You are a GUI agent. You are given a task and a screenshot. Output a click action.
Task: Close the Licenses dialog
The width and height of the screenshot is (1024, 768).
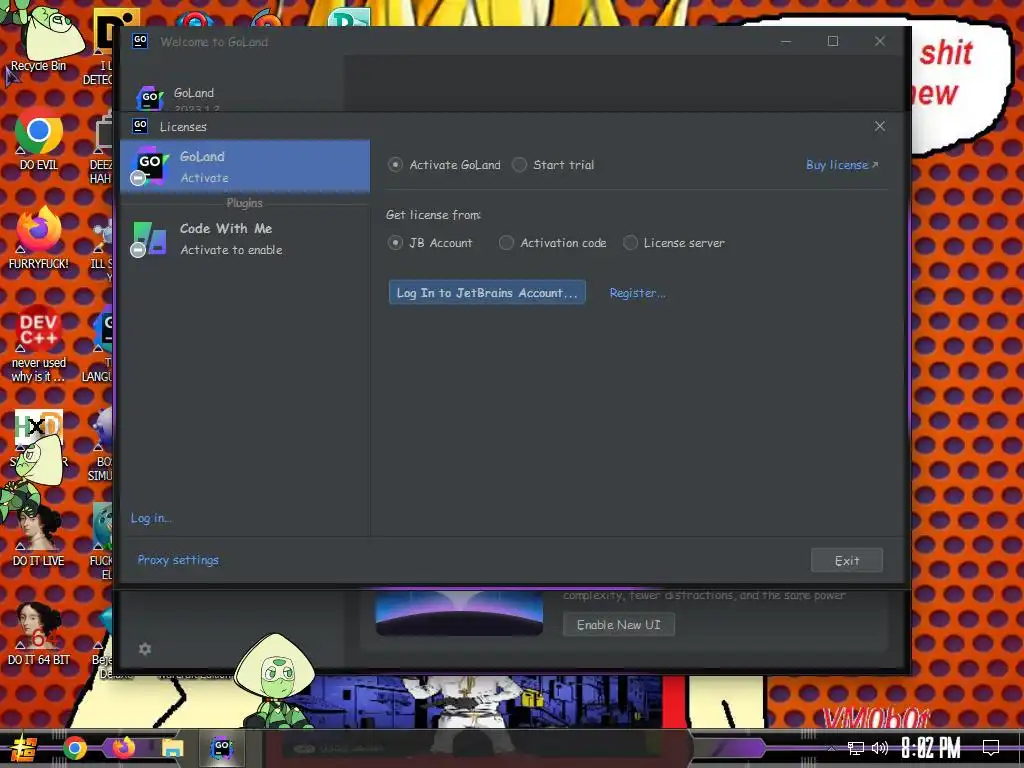tap(880, 126)
